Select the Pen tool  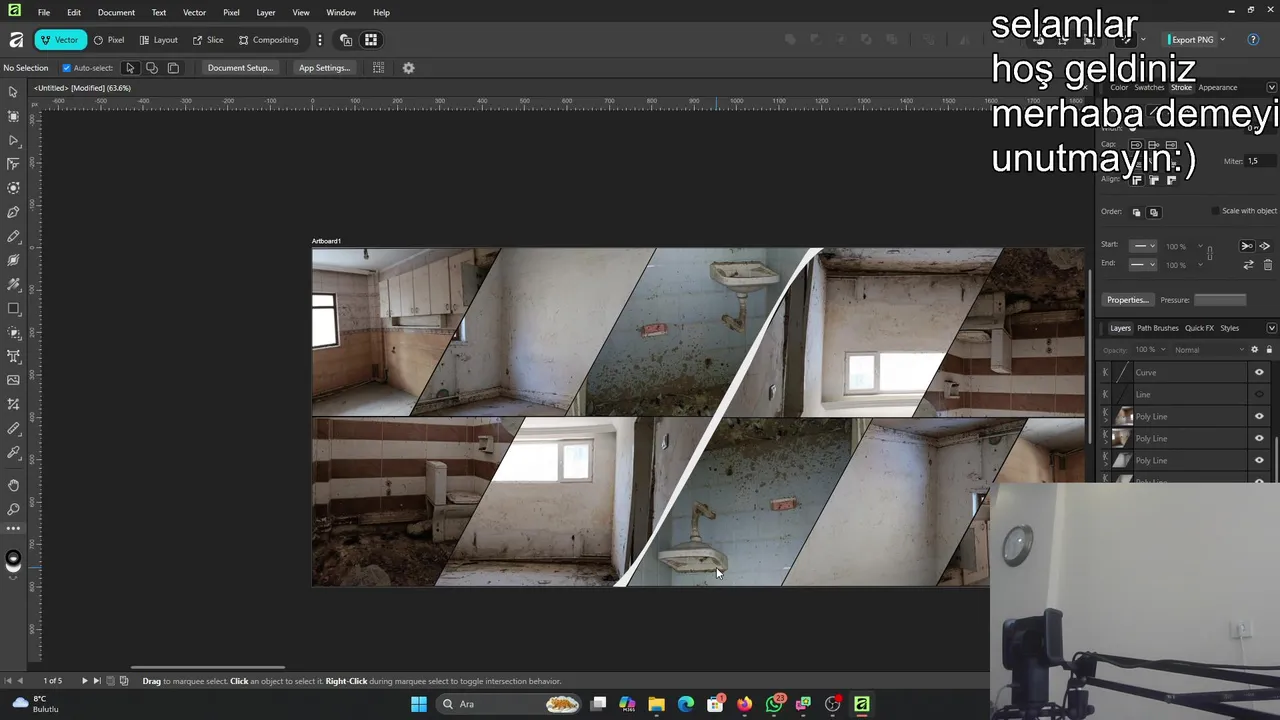[x=13, y=212]
